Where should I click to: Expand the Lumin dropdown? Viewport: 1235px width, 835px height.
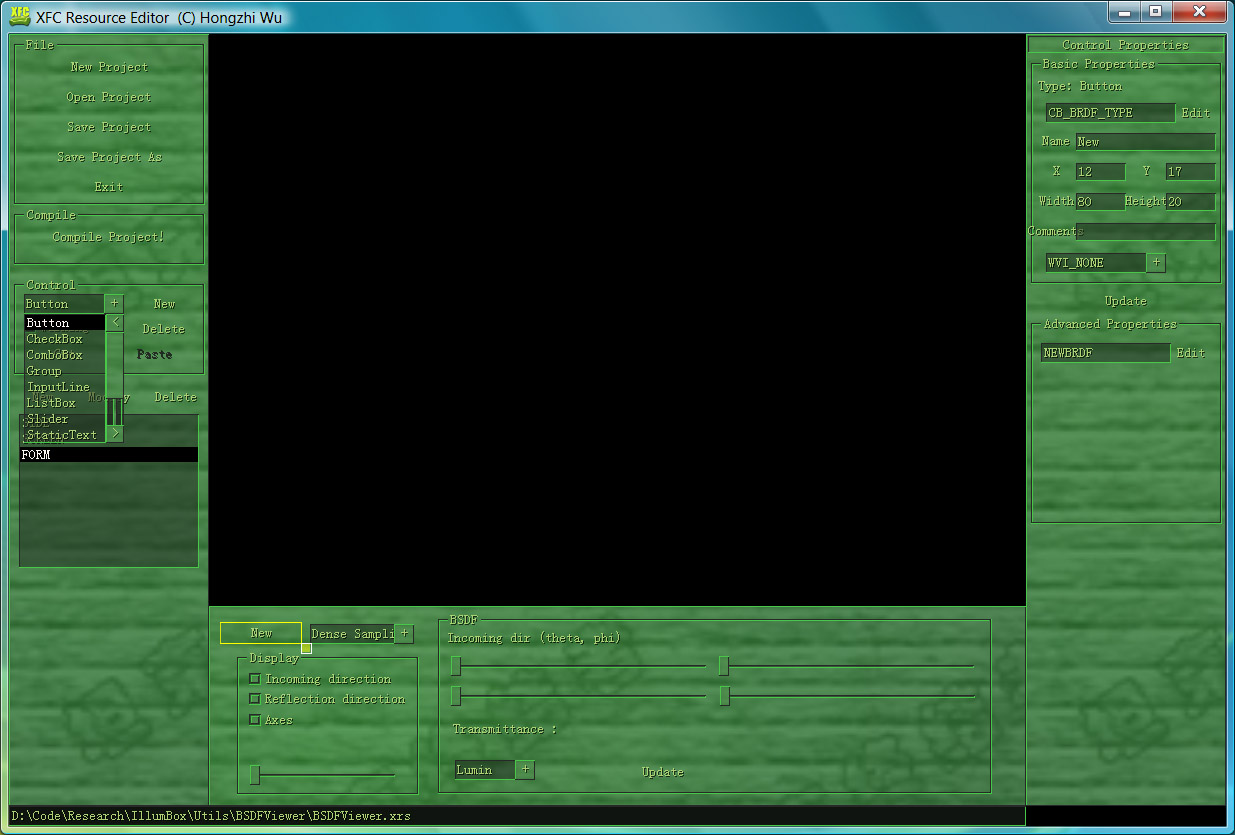click(x=526, y=770)
